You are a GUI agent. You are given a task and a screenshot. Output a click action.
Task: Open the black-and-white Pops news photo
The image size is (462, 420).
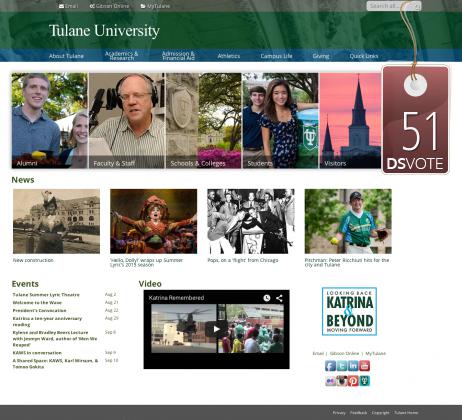coord(251,221)
